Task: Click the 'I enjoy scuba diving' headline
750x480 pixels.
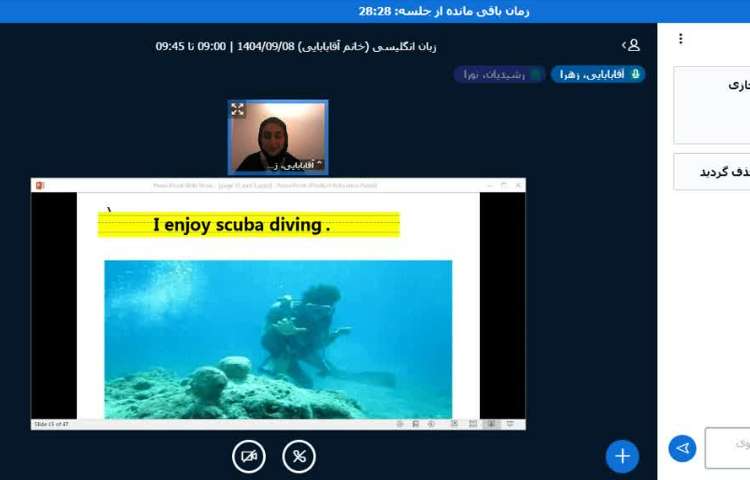Action: (x=242, y=225)
